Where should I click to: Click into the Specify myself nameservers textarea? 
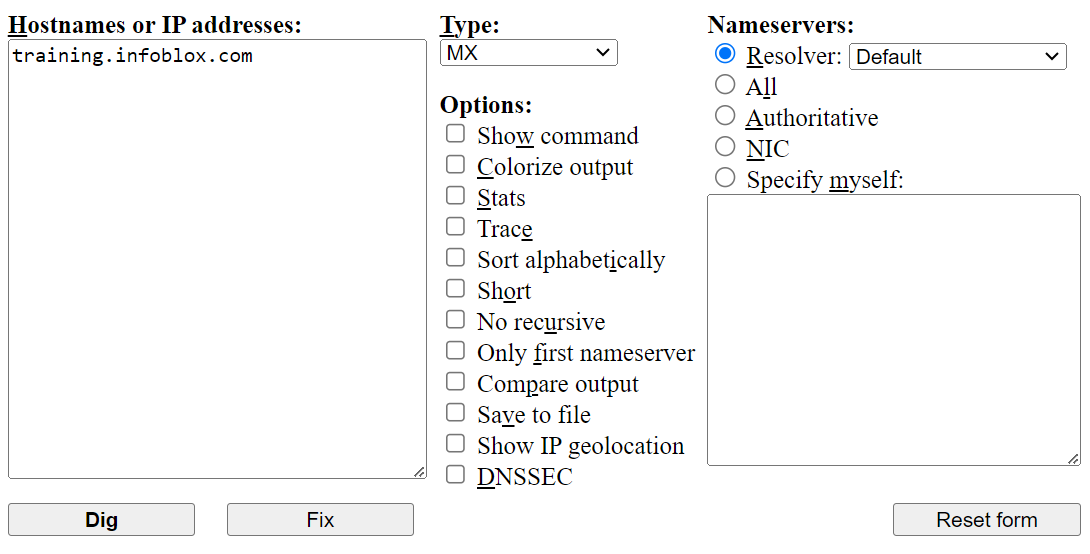tap(893, 330)
